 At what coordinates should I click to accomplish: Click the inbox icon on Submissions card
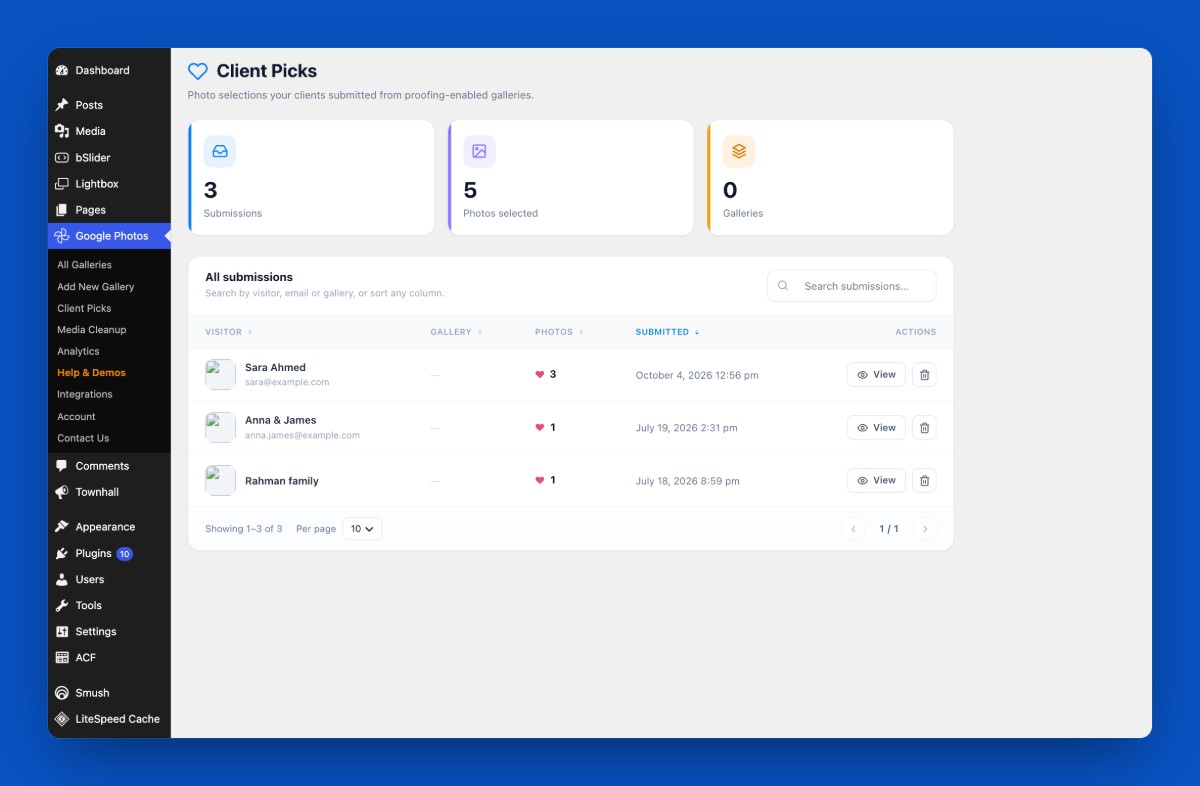220,151
